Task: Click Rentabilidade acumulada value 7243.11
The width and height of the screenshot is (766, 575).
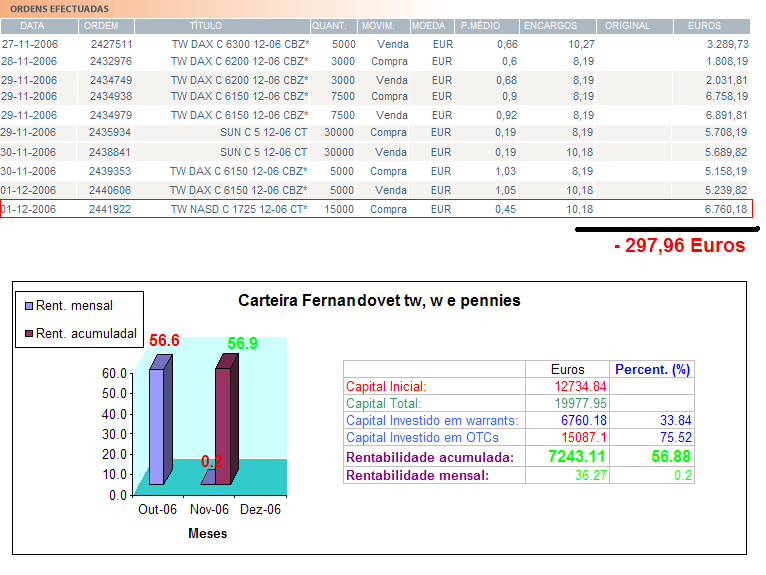Action: pyautogui.click(x=576, y=456)
